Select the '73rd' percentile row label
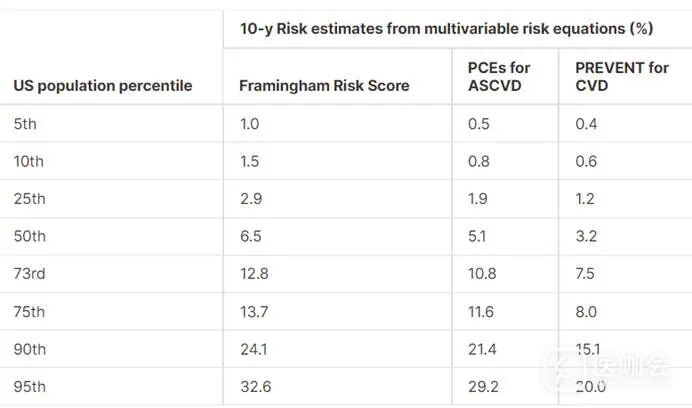692x408 pixels. click(30, 274)
